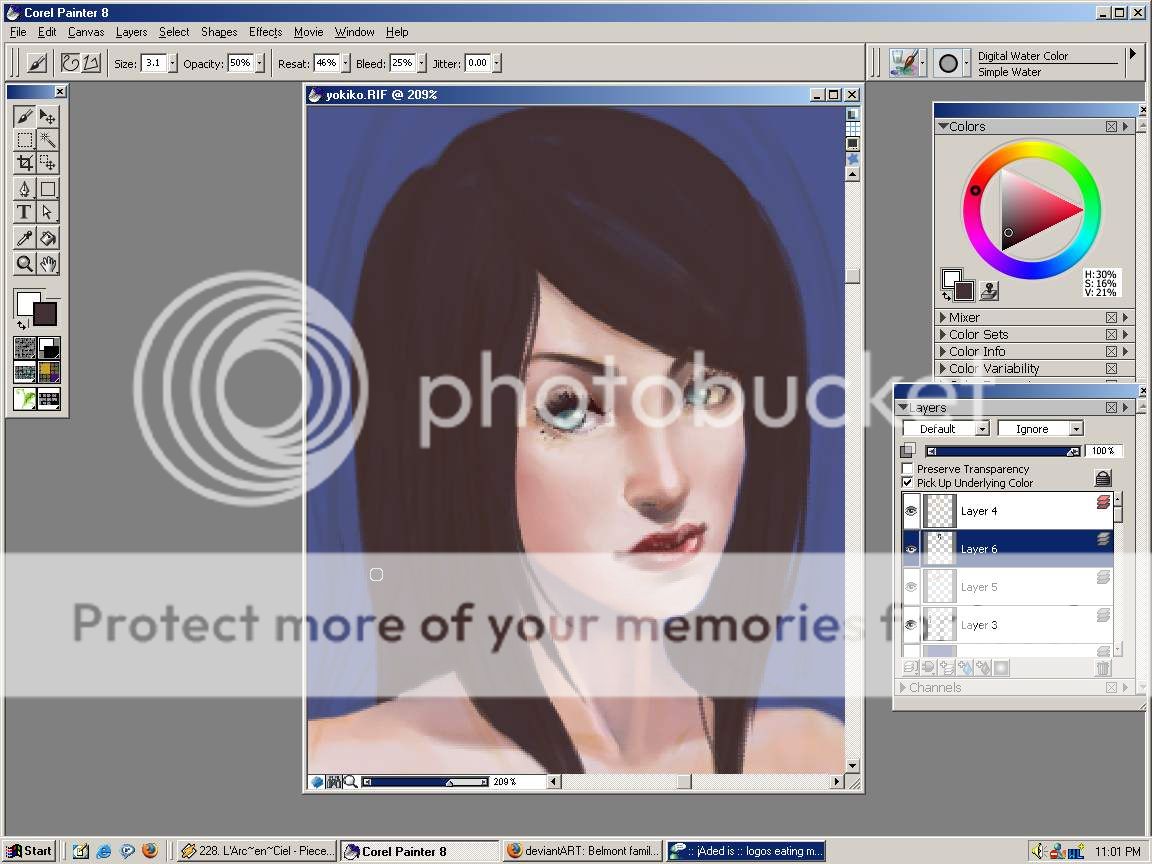This screenshot has width=1152, height=864.
Task: Show Layer 5 with its eye icon
Action: [911, 587]
